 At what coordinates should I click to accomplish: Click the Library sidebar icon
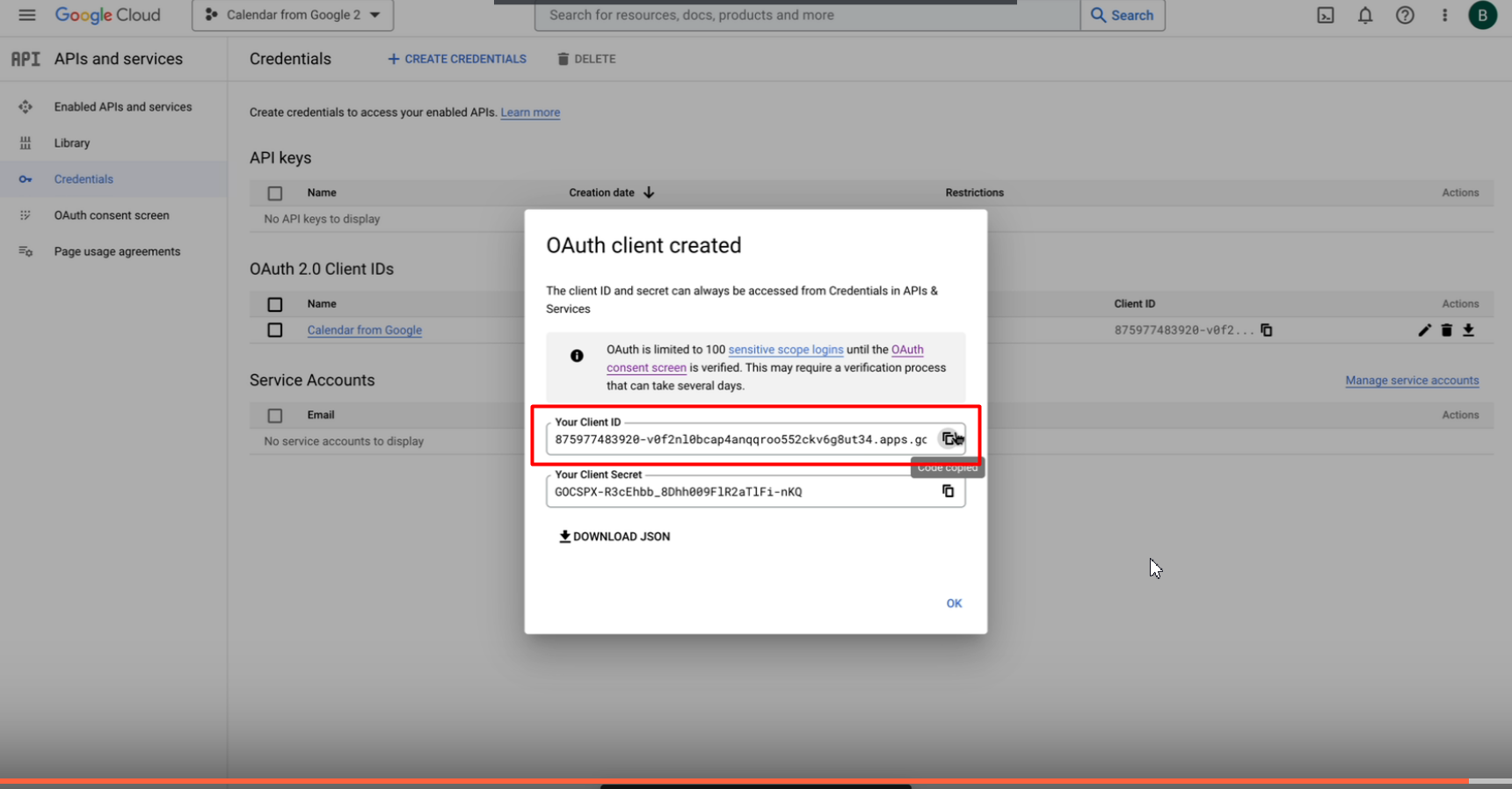25,142
